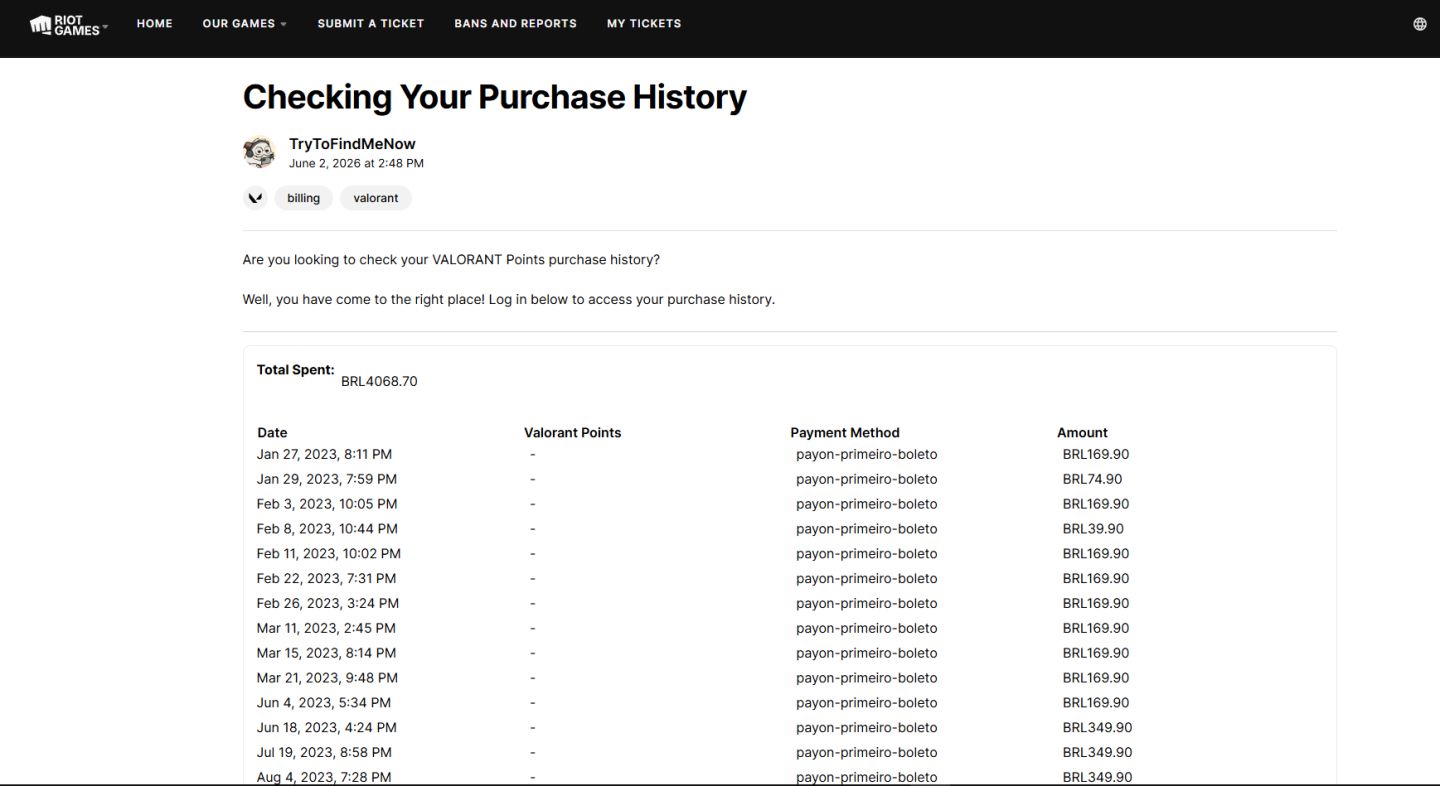Open the language globe icon
Image resolution: width=1440 pixels, height=786 pixels.
tap(1419, 24)
